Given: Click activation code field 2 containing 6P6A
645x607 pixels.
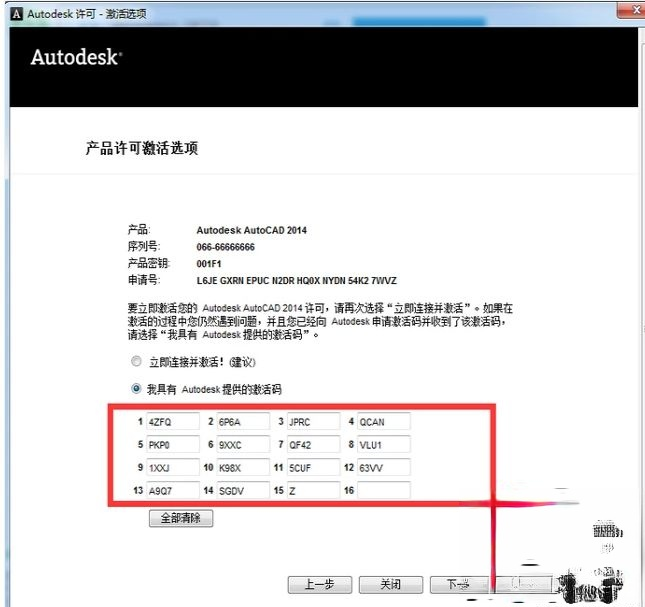Looking at the screenshot, I should tap(243, 422).
